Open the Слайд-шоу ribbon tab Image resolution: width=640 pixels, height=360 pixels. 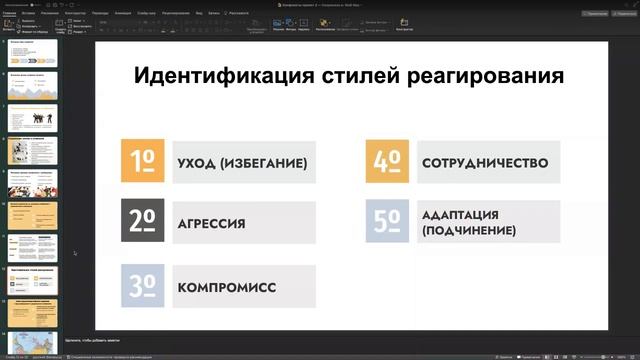click(x=147, y=13)
